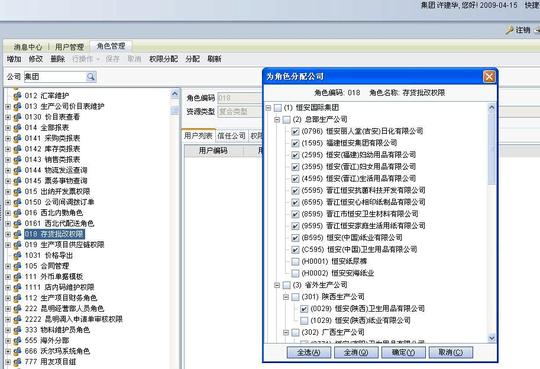Switch to the 用户管理 tab
Image resolution: width=540 pixels, height=369 pixels.
point(69,47)
